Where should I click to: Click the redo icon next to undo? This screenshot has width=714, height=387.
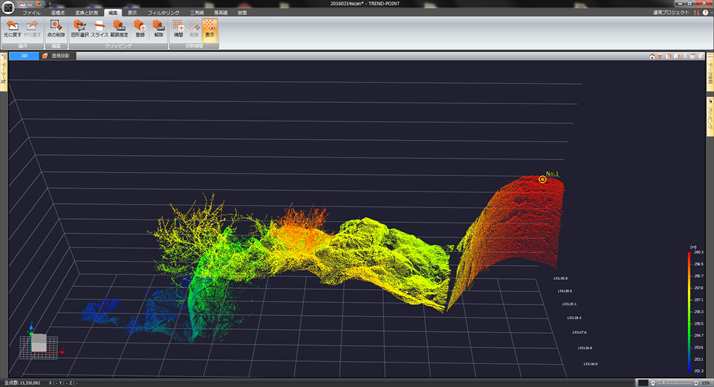coord(32,29)
